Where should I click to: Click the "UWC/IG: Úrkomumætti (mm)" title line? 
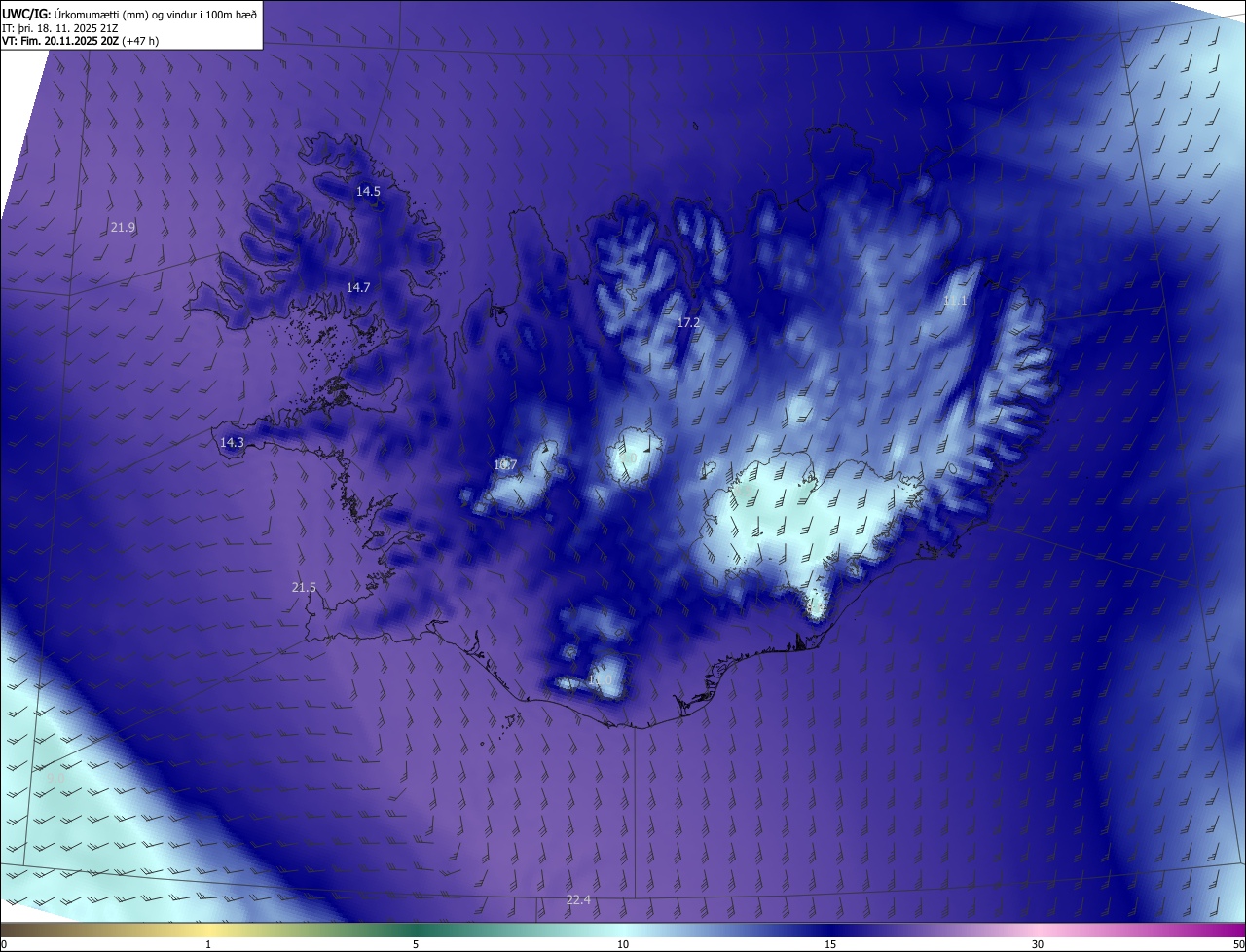[129, 13]
